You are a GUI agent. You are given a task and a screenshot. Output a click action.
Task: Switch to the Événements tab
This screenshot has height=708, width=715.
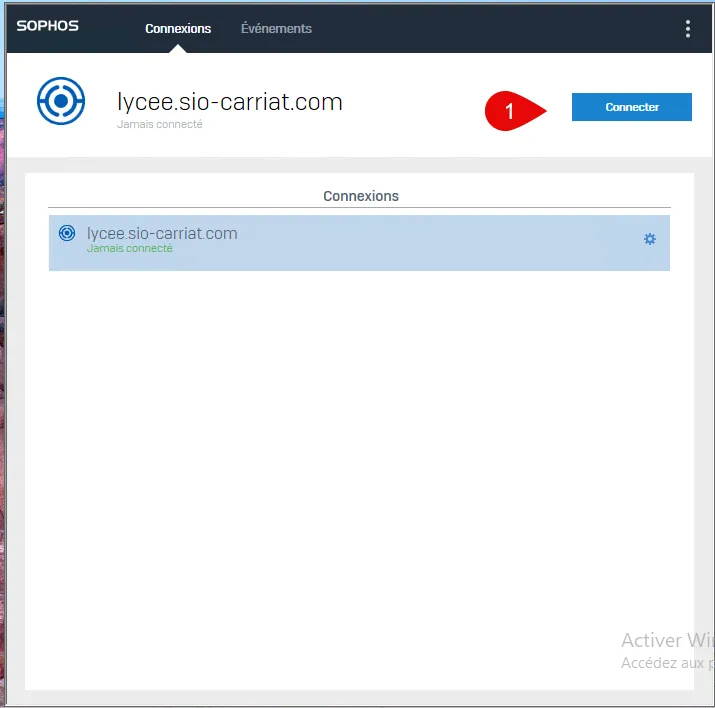[x=276, y=29]
